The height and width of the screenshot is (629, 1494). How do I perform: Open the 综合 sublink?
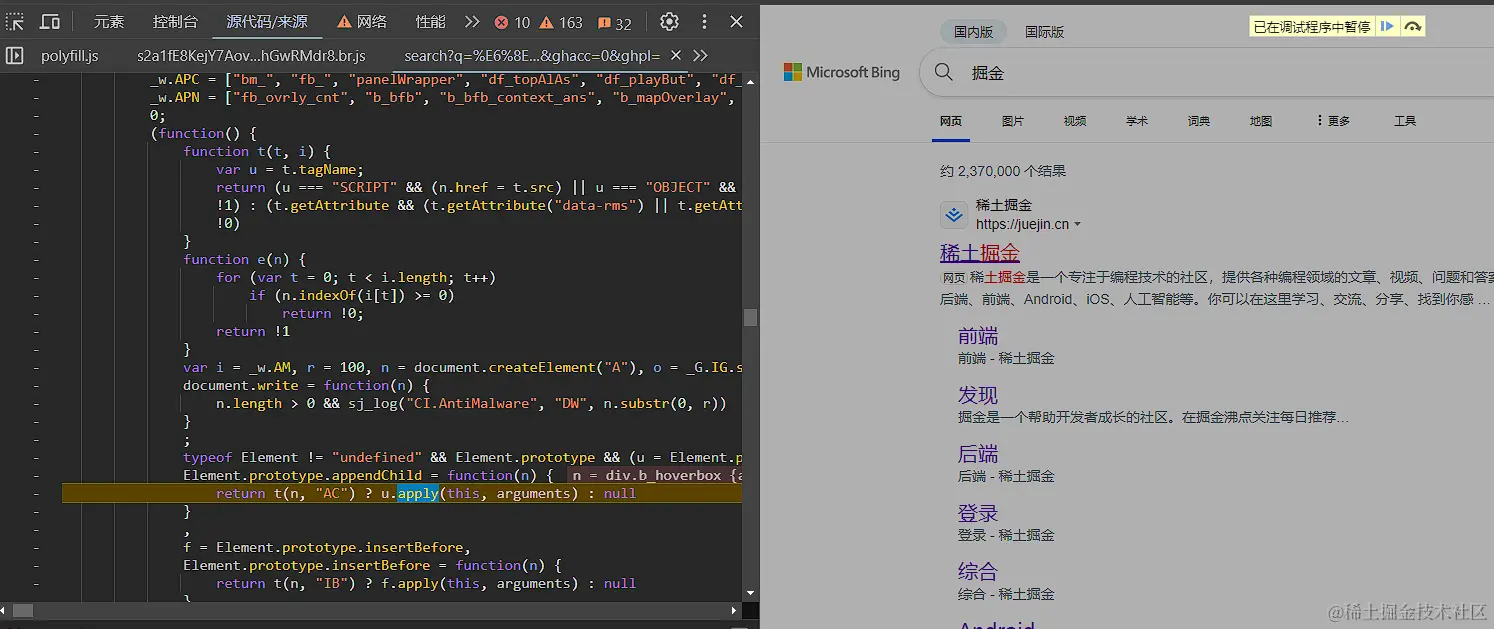coord(977,572)
